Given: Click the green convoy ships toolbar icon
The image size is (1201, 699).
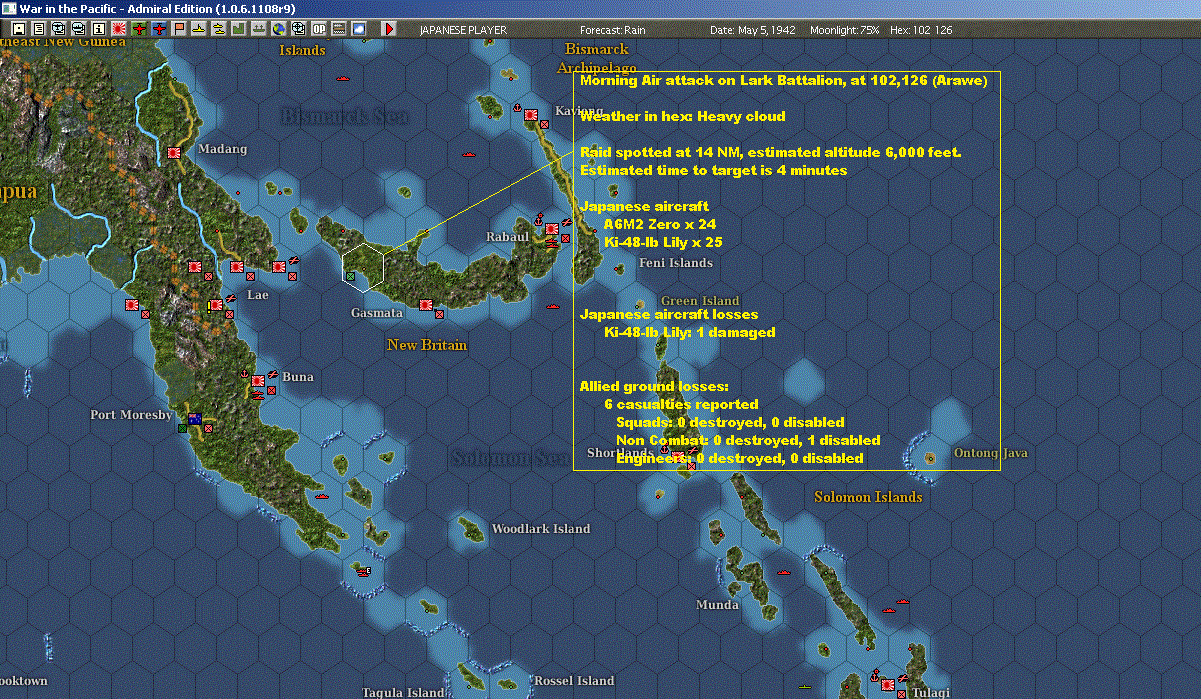Looking at the screenshot, I should tap(259, 29).
